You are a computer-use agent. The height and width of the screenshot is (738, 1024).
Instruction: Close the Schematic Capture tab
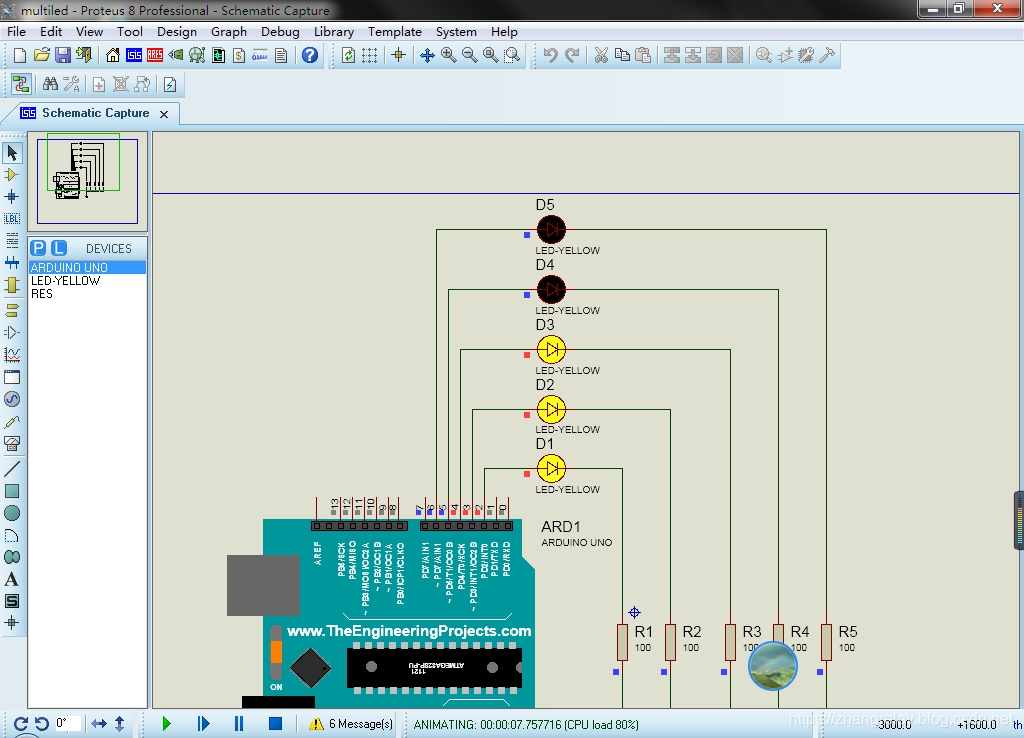coord(164,114)
